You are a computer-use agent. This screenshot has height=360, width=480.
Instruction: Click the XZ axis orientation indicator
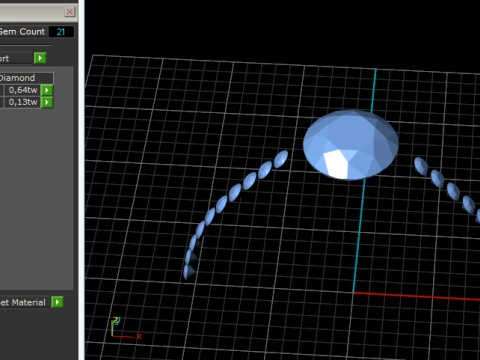[126, 329]
